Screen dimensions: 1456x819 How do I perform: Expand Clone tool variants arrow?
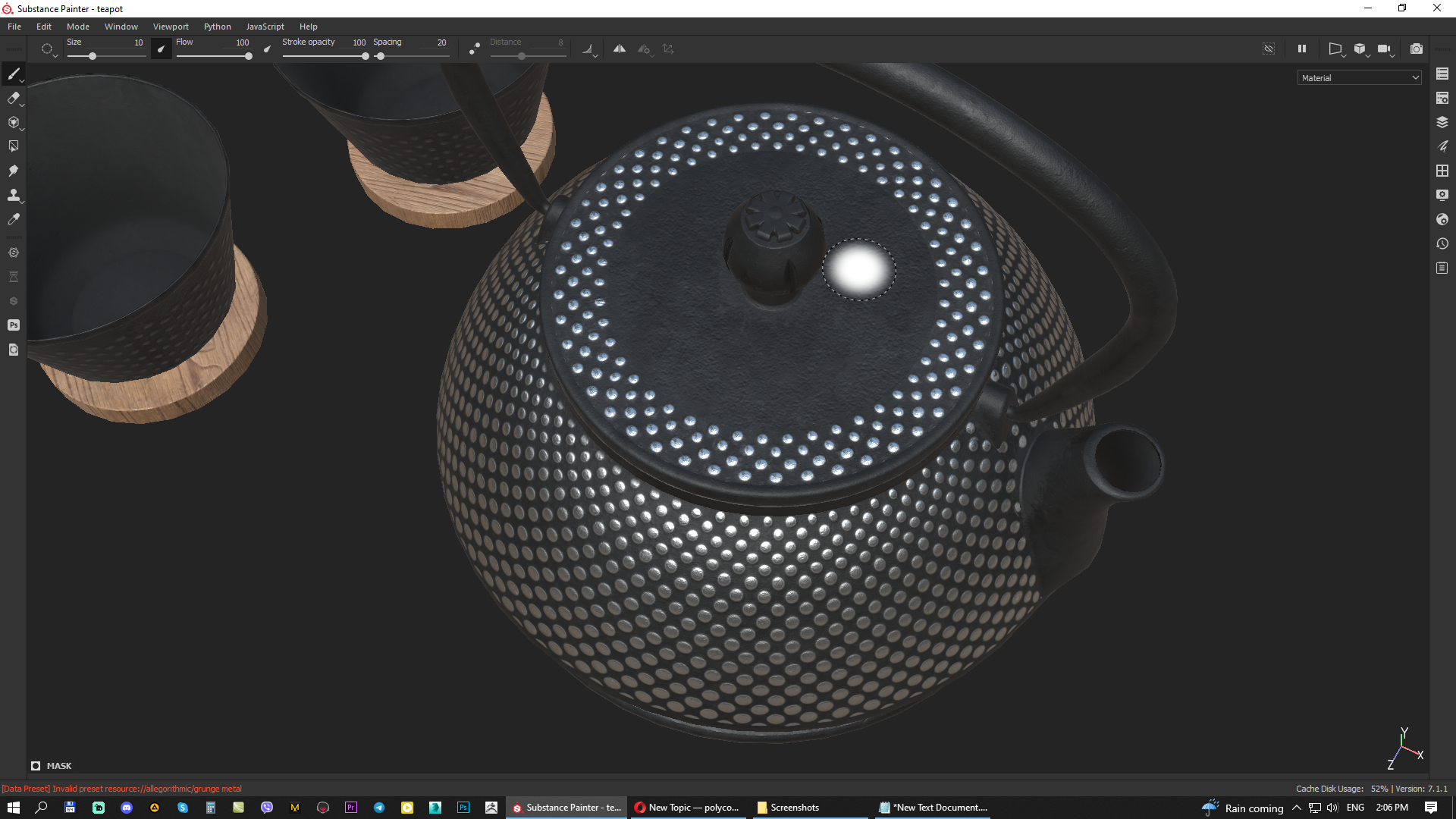(22, 202)
